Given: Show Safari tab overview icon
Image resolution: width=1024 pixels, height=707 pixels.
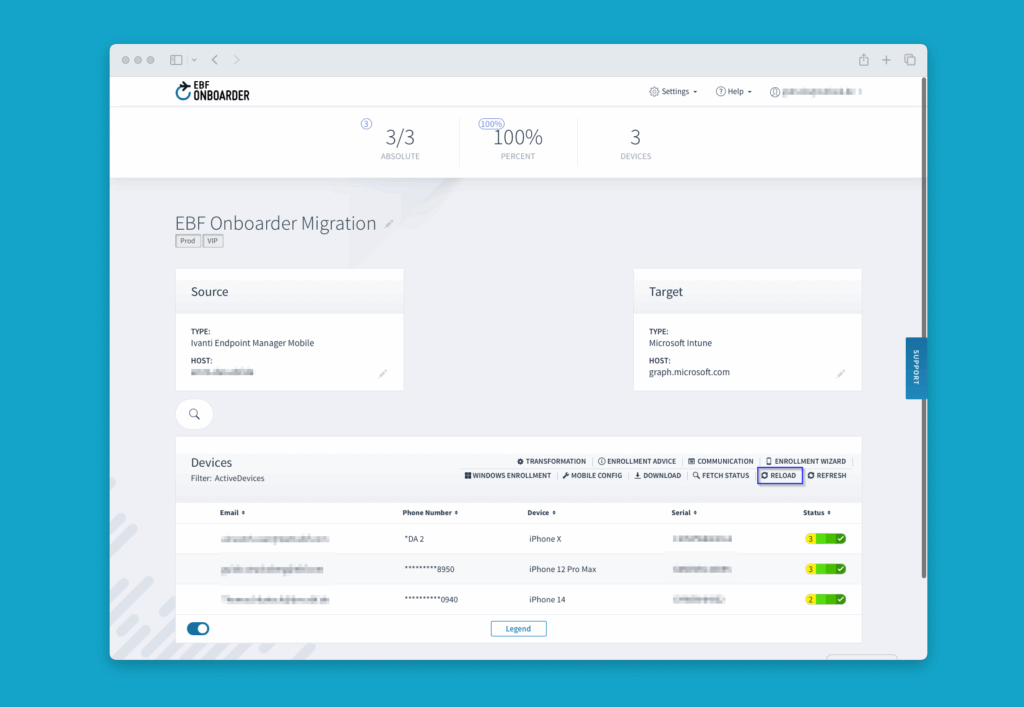Looking at the screenshot, I should click(x=909, y=60).
